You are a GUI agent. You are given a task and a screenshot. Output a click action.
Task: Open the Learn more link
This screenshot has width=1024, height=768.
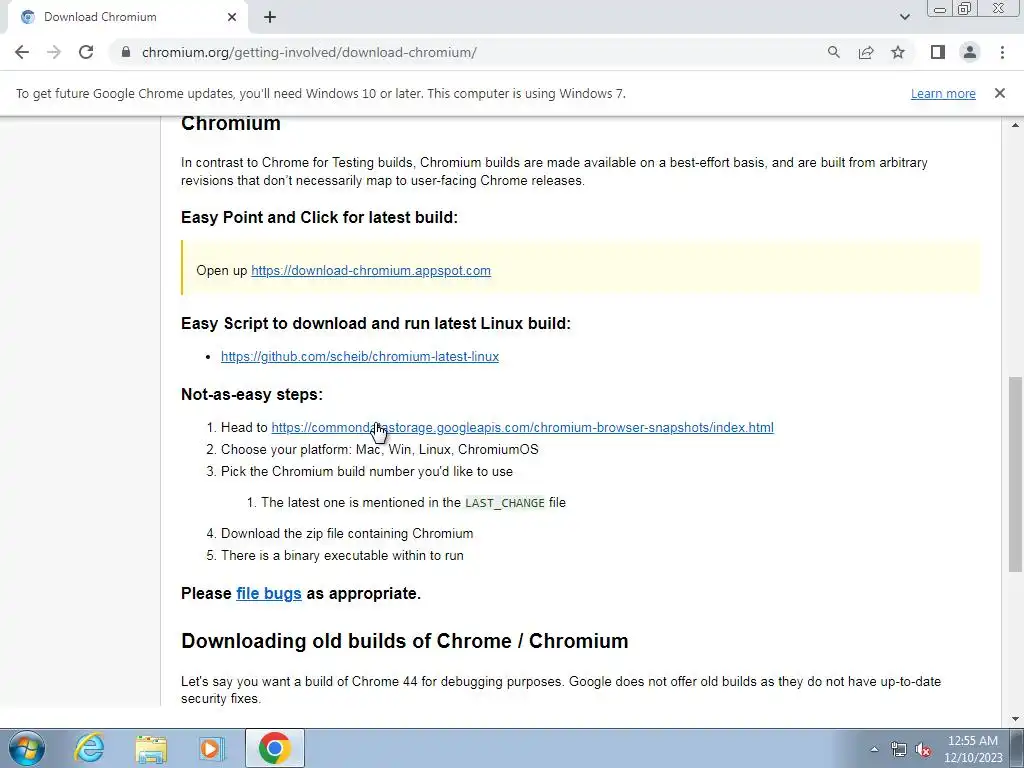coord(943,93)
